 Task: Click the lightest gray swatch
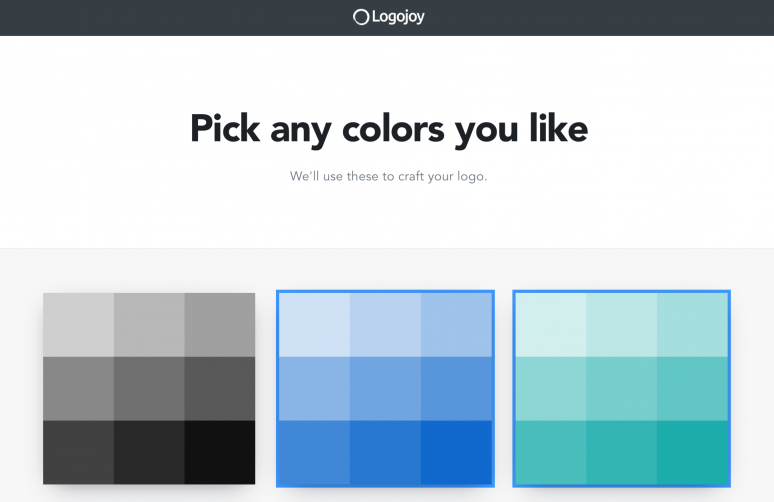[78, 325]
